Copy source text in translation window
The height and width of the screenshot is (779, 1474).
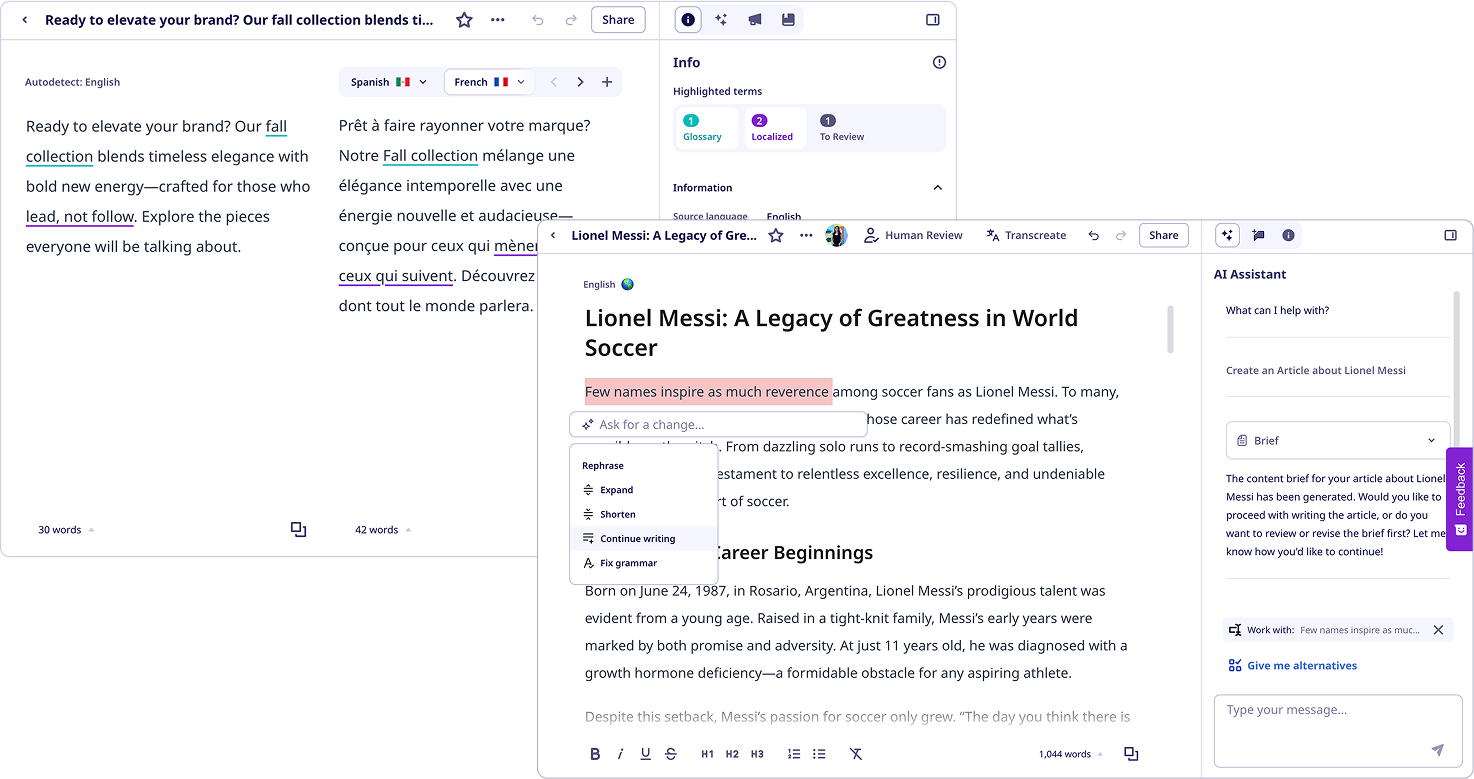point(298,530)
